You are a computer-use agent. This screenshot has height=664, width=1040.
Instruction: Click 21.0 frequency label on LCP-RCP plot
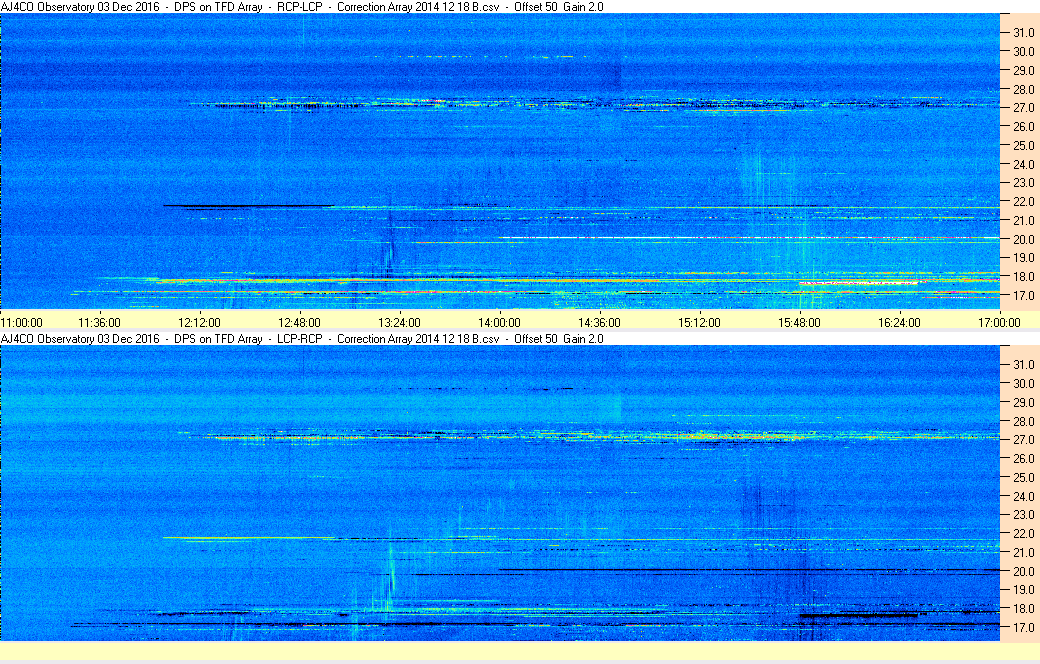pos(1023,552)
